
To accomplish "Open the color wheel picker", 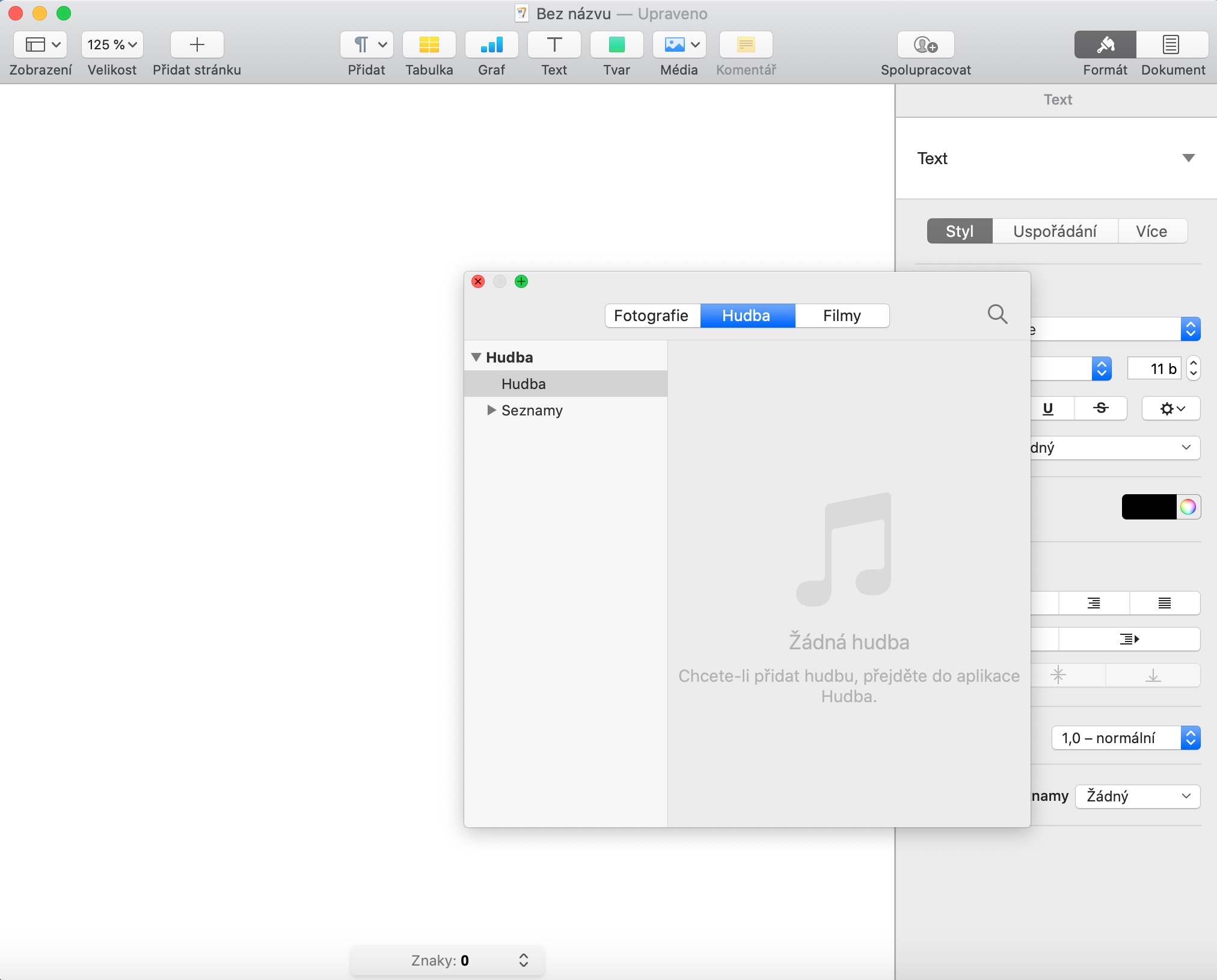I will point(1188,507).
